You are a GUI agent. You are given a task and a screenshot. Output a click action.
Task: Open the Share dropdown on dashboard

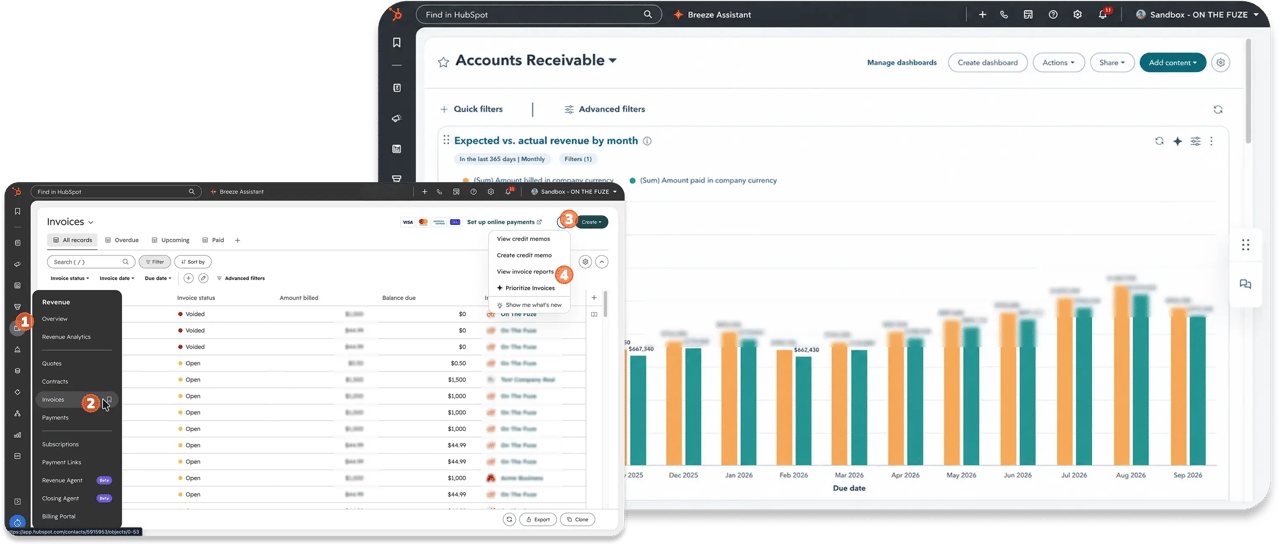coord(1112,62)
